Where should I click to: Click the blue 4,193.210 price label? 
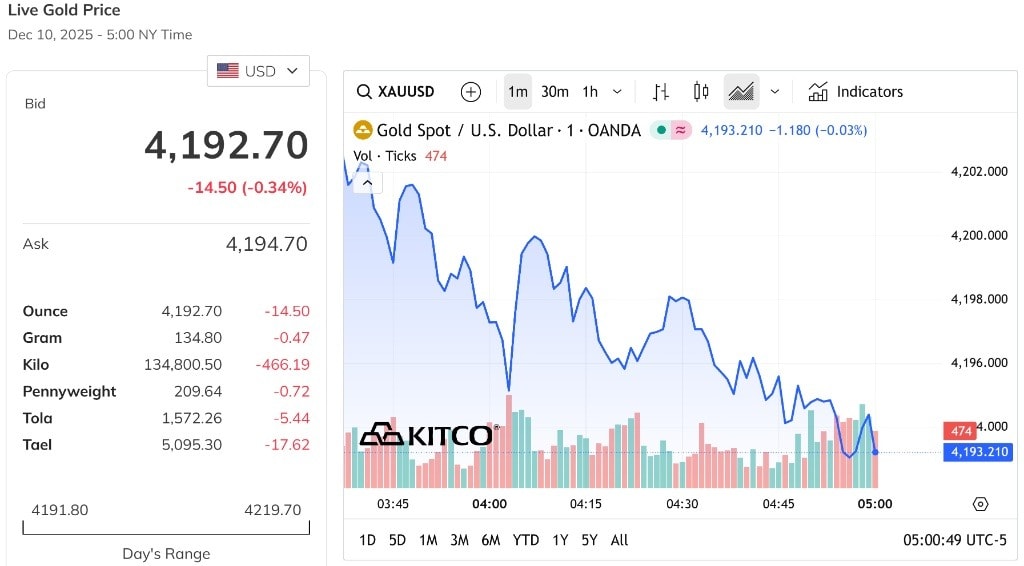point(976,452)
